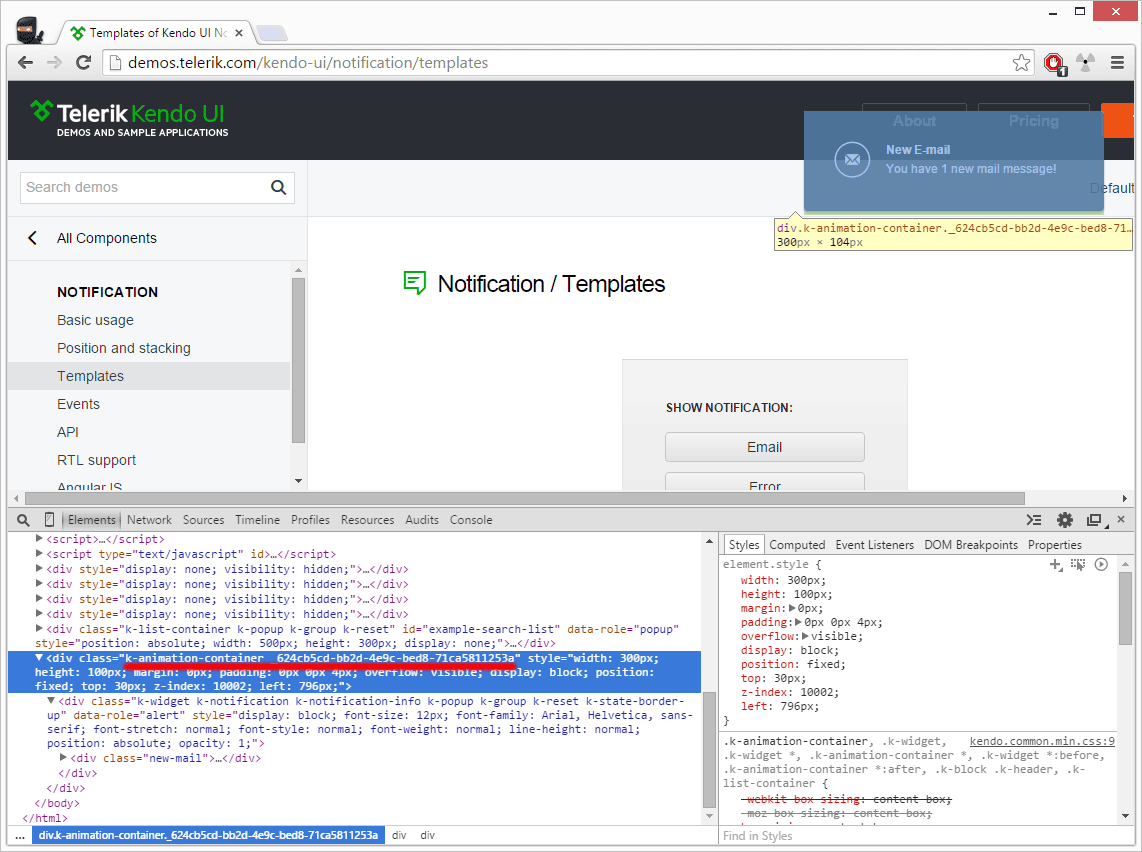The width and height of the screenshot is (1142, 852).
Task: Open the Profiles tab
Action: pos(310,520)
